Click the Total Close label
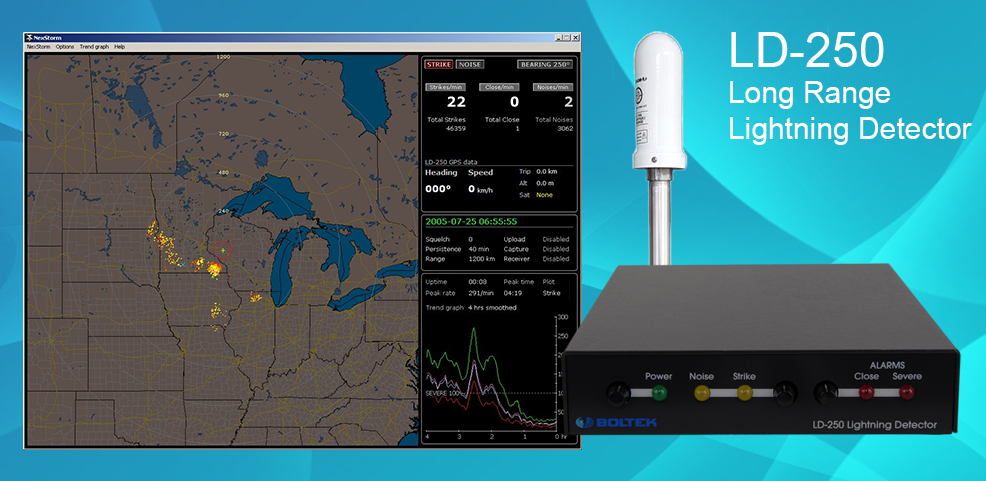Viewport: 986px width, 481px height. pyautogui.click(x=502, y=119)
